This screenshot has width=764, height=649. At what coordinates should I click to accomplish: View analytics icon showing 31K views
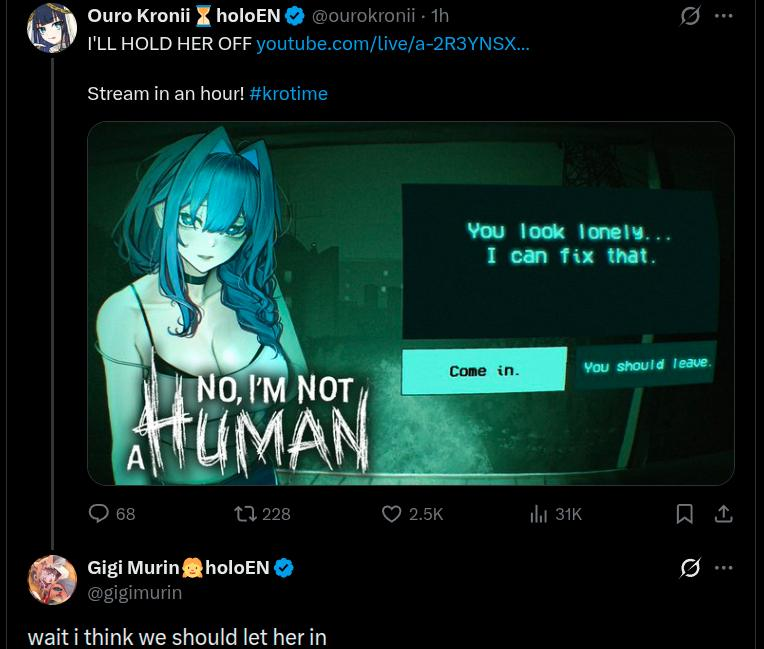[538, 514]
